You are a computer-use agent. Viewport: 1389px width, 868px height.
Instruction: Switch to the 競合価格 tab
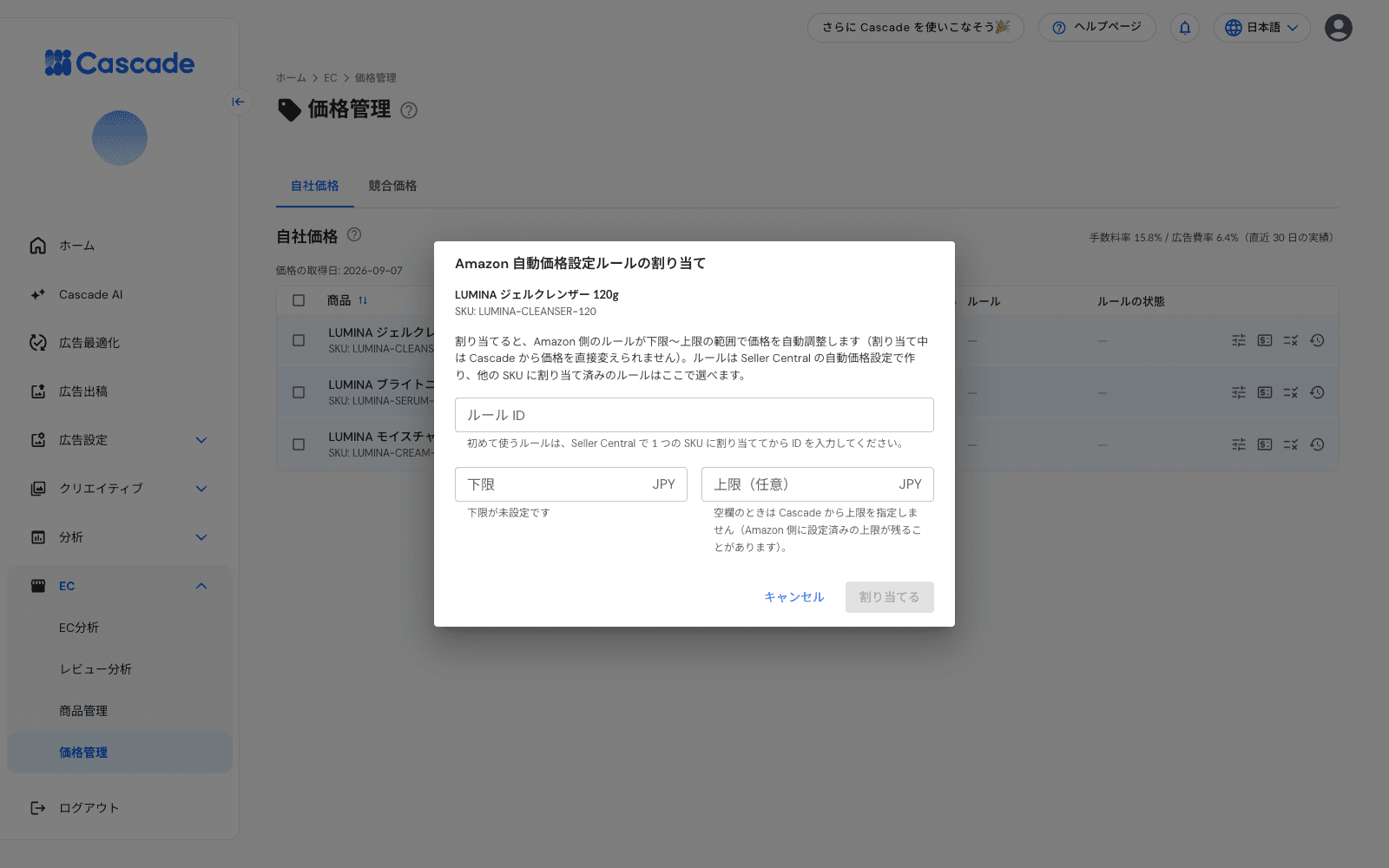[x=392, y=186]
